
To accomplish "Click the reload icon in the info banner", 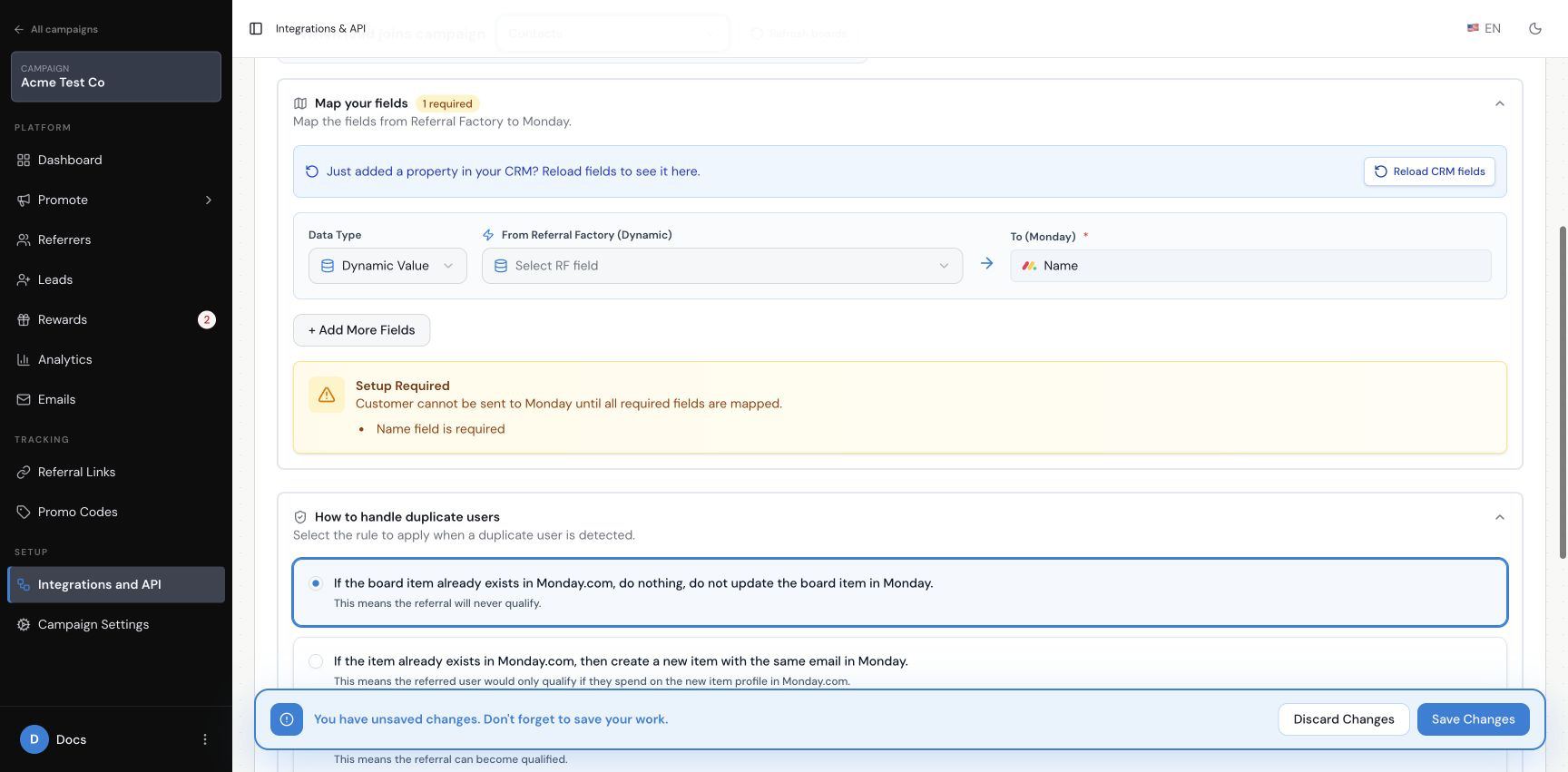I will point(312,171).
